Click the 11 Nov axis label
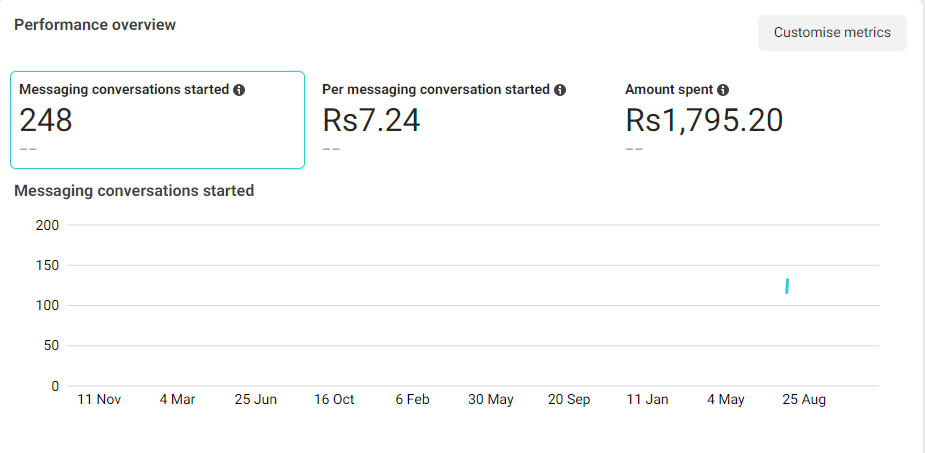Screen dimensions: 925x453 [x=99, y=399]
